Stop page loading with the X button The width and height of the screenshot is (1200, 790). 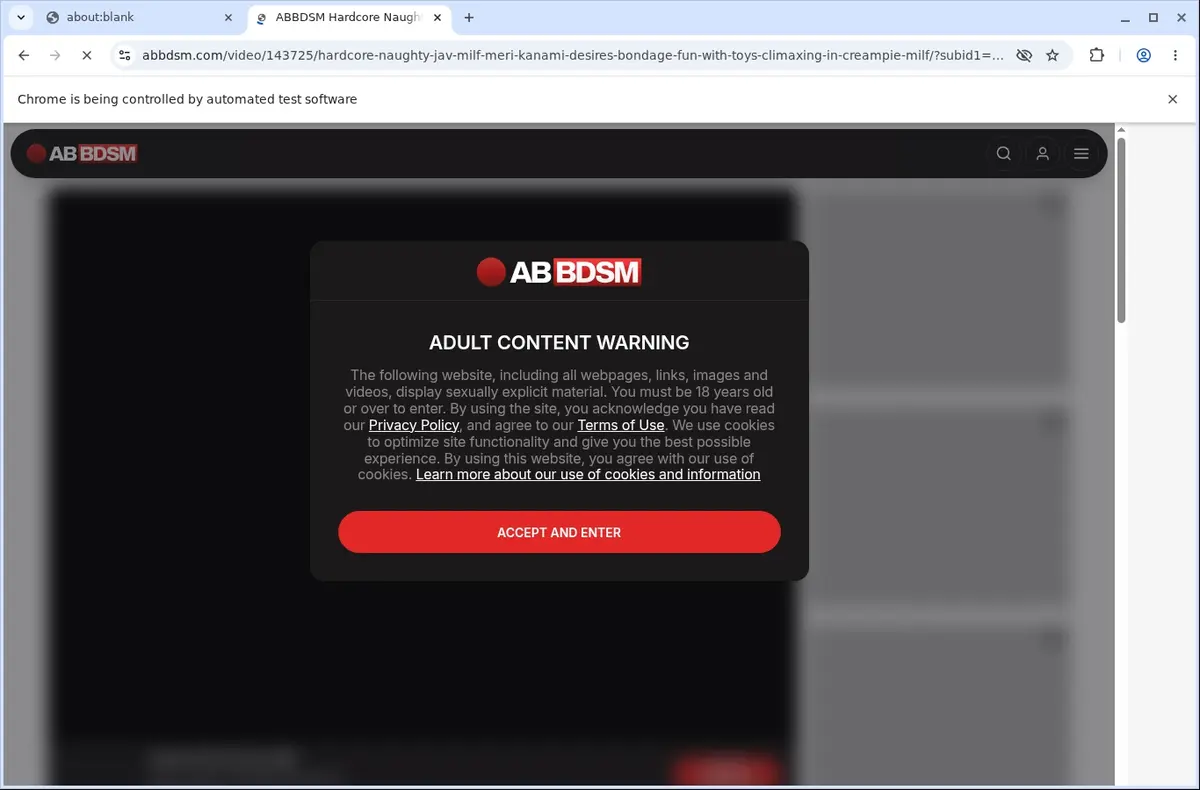point(86,56)
